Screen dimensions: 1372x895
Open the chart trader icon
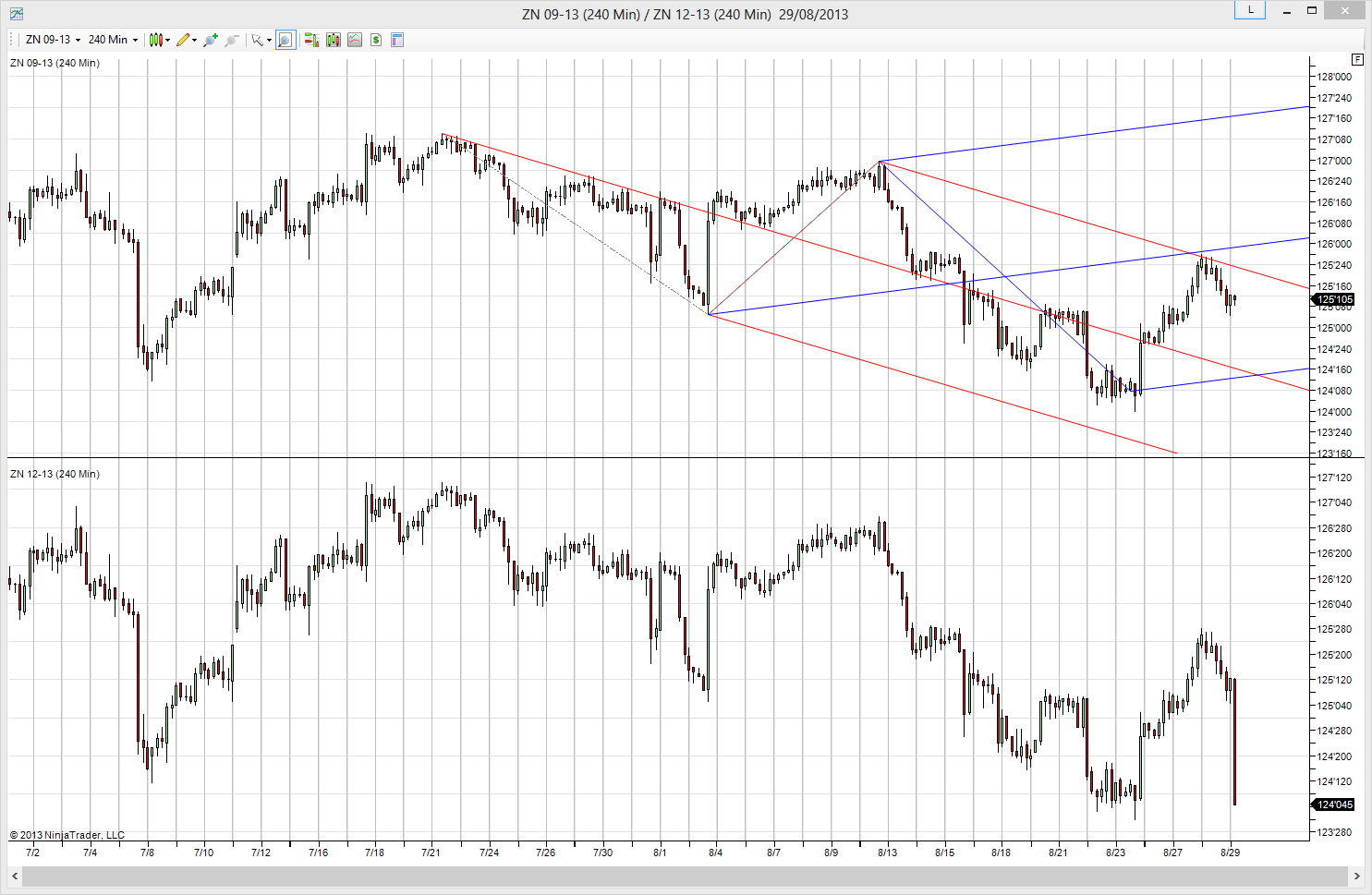click(311, 40)
